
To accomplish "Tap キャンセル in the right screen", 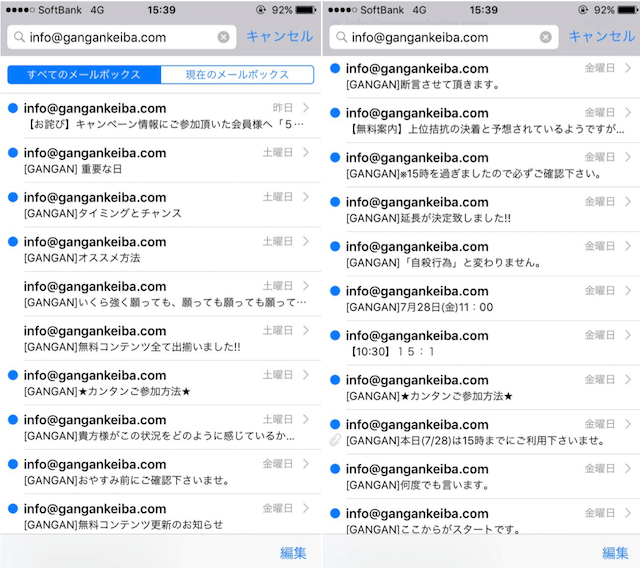I will pyautogui.click(x=602, y=36).
